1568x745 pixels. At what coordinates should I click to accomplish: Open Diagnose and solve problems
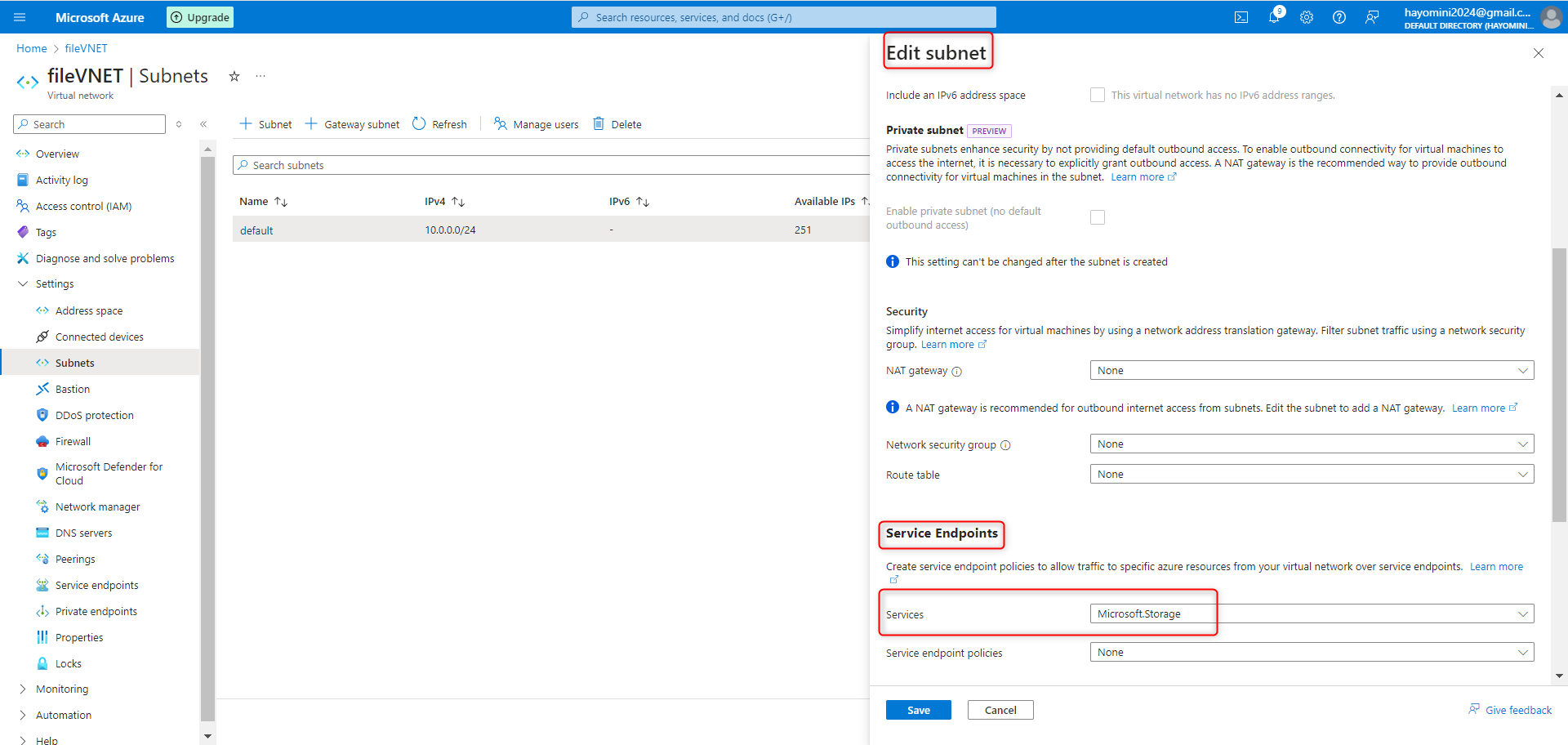point(105,258)
